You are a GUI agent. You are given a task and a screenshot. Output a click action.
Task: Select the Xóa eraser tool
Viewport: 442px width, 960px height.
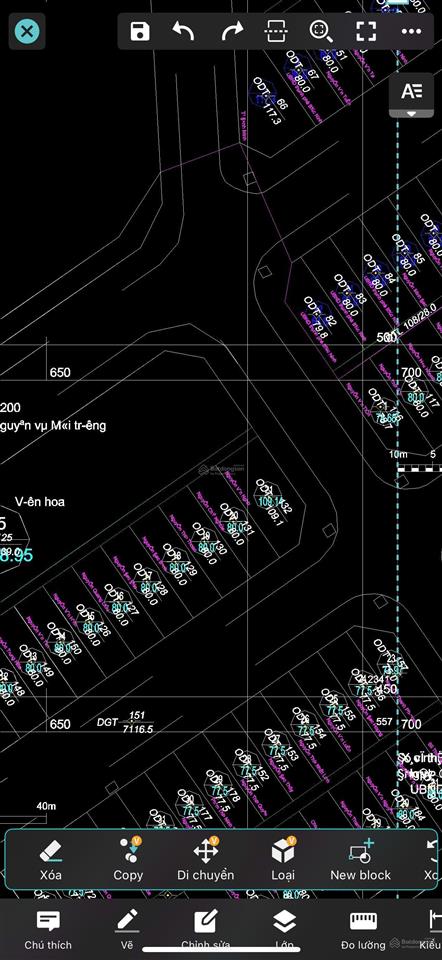51,860
